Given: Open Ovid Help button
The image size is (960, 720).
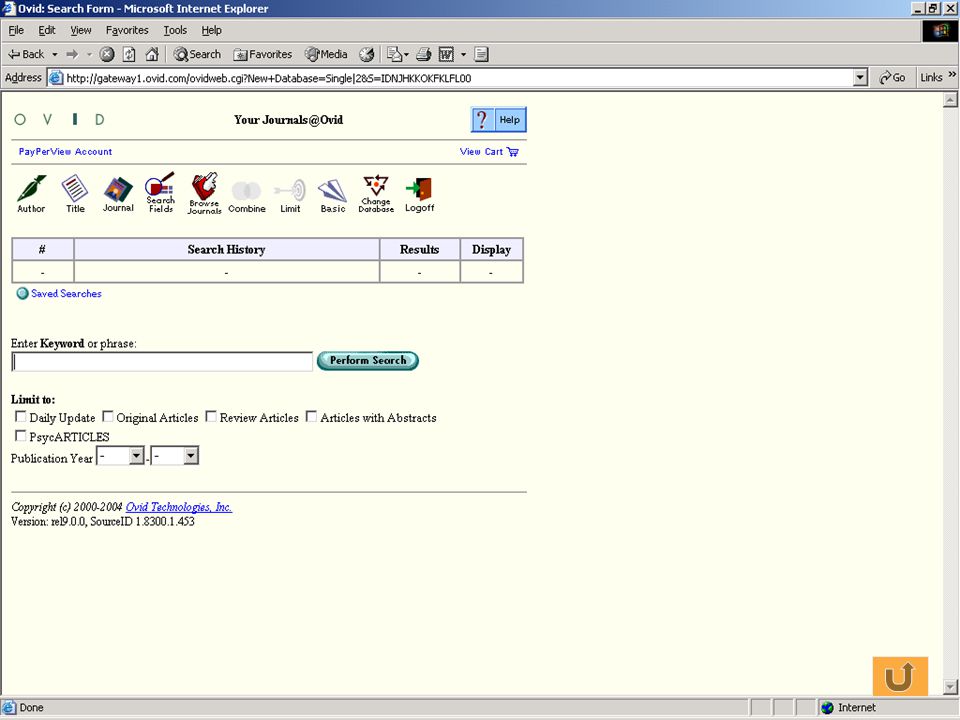Looking at the screenshot, I should click(x=498, y=120).
